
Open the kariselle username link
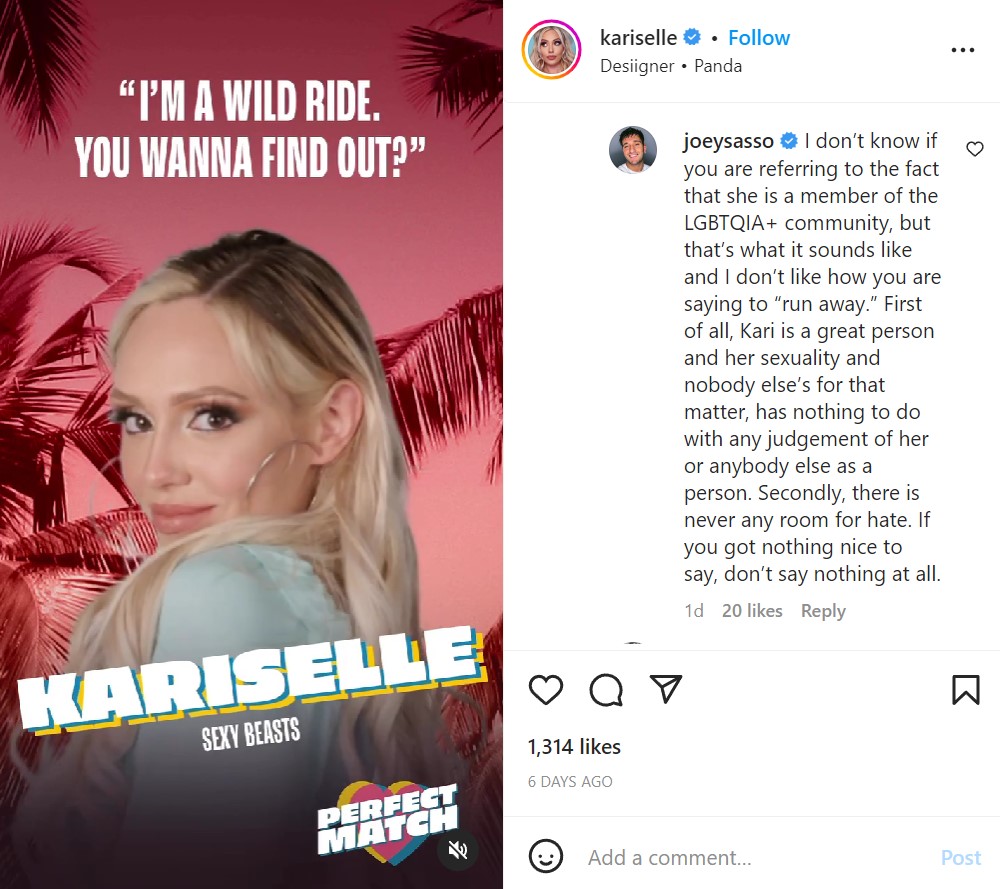point(638,38)
